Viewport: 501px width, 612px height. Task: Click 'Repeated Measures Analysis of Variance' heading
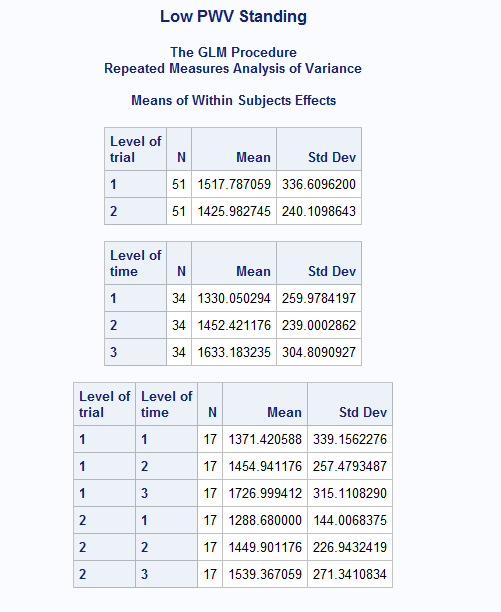pos(233,68)
